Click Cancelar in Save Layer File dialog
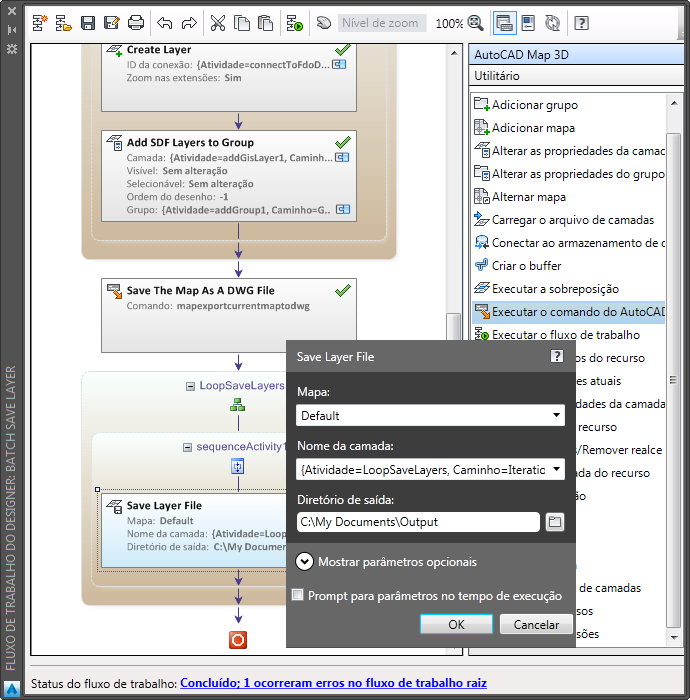Image resolution: width=690 pixels, height=700 pixels. (x=536, y=624)
